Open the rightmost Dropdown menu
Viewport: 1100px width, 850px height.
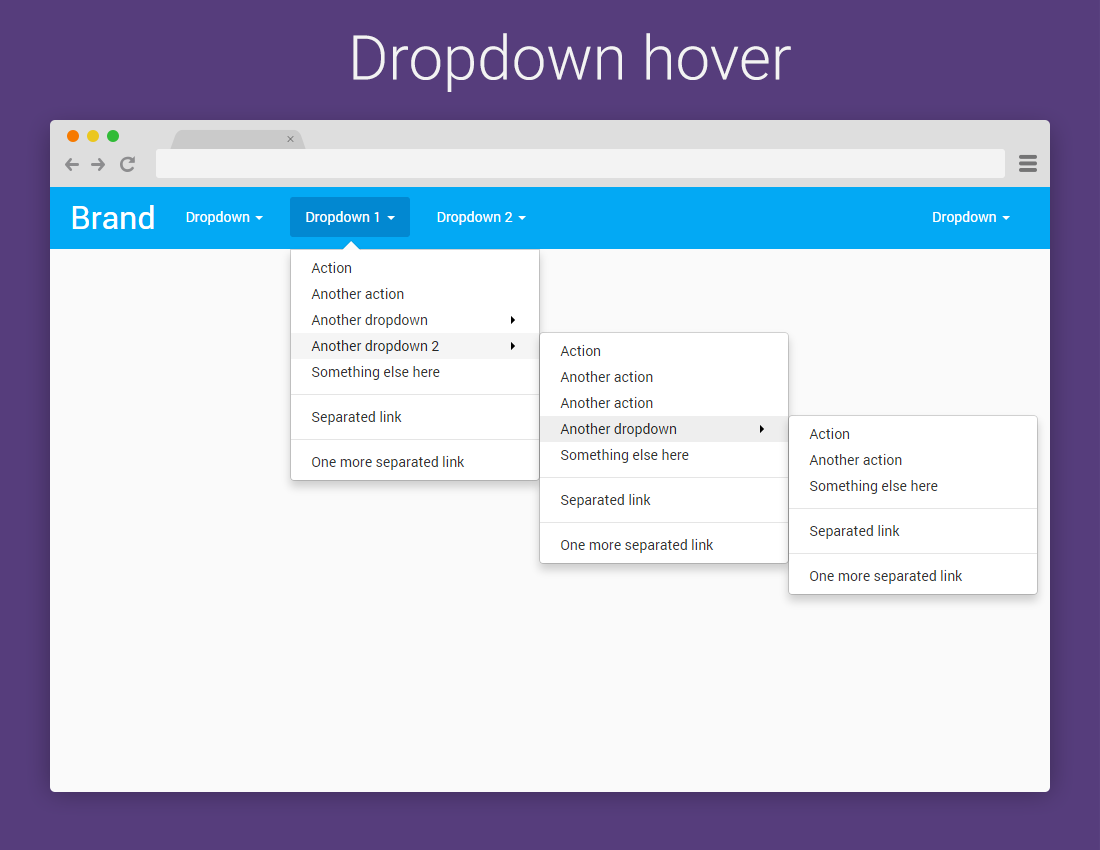click(x=970, y=217)
